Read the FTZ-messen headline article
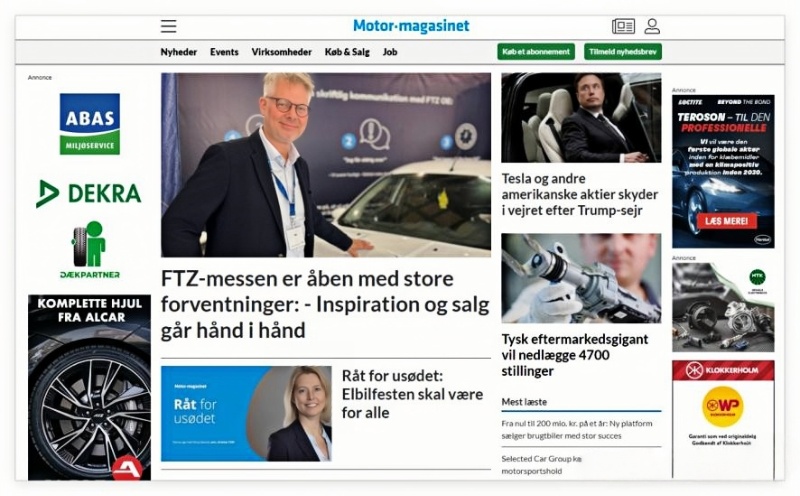Screen dimensions: 800x496 pyautogui.click(x=326, y=305)
